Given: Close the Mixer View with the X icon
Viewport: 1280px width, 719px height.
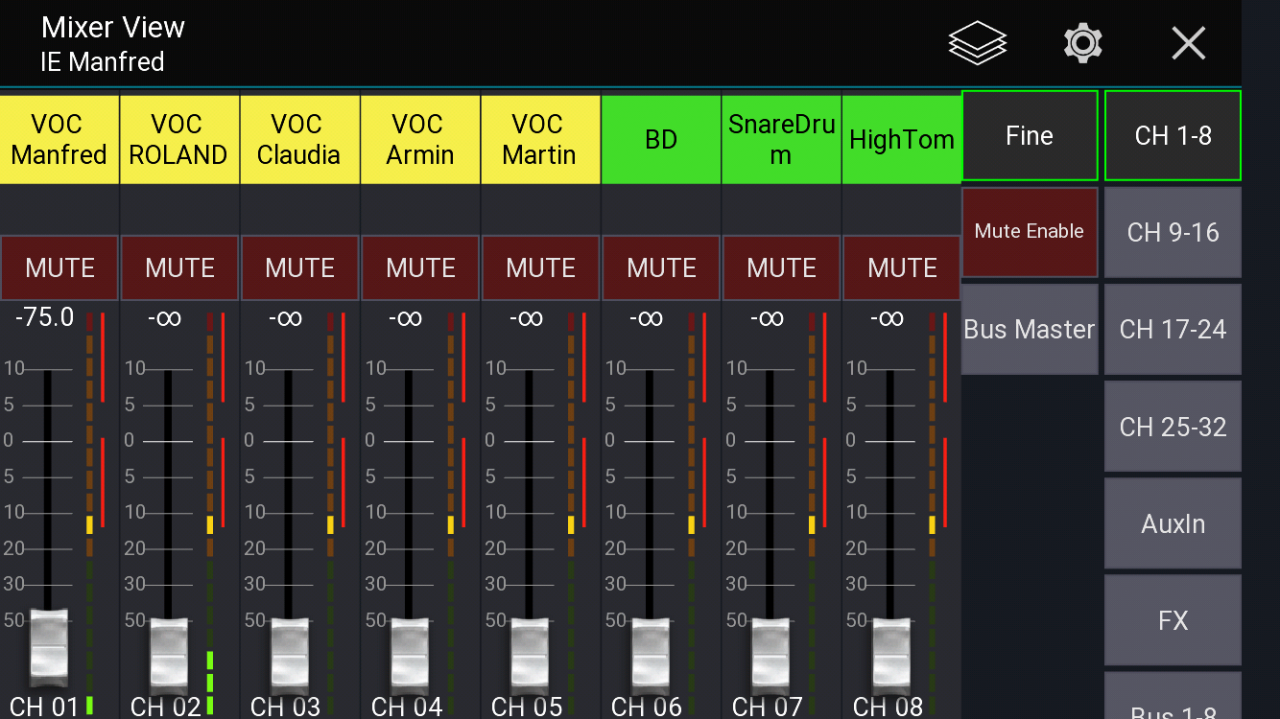Looking at the screenshot, I should [x=1188, y=43].
